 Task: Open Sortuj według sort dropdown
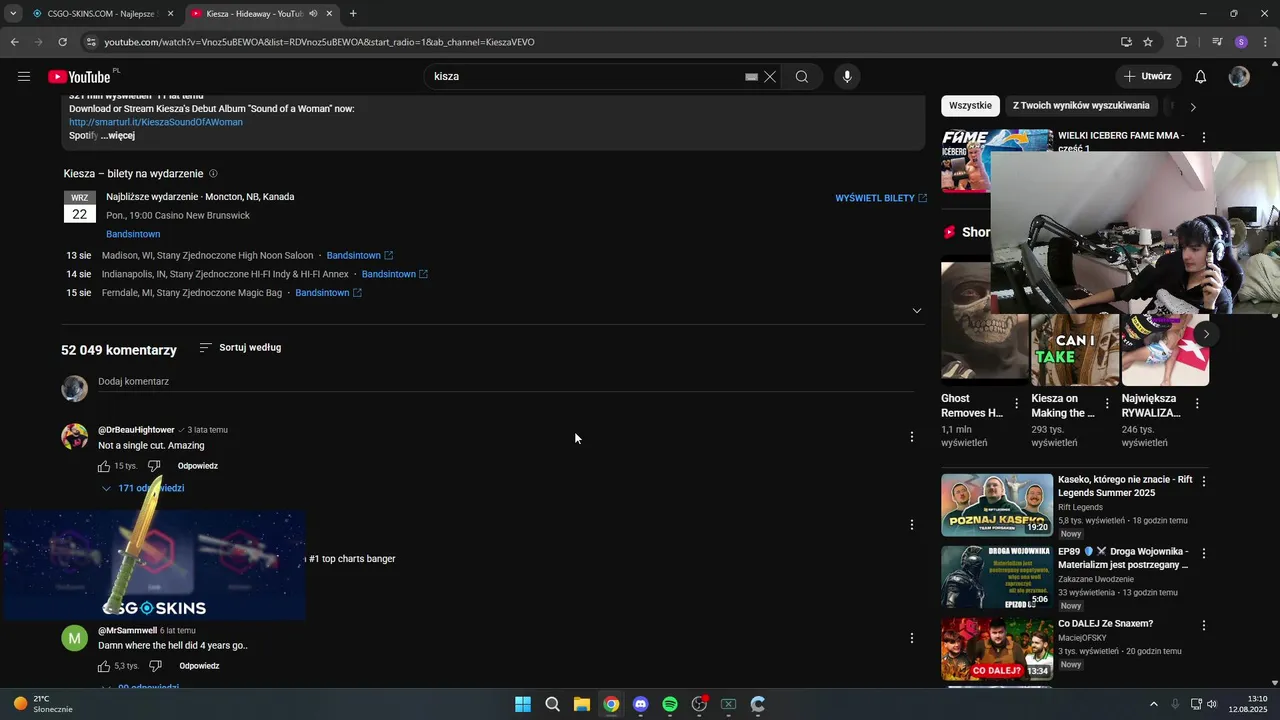pyautogui.click(x=240, y=348)
